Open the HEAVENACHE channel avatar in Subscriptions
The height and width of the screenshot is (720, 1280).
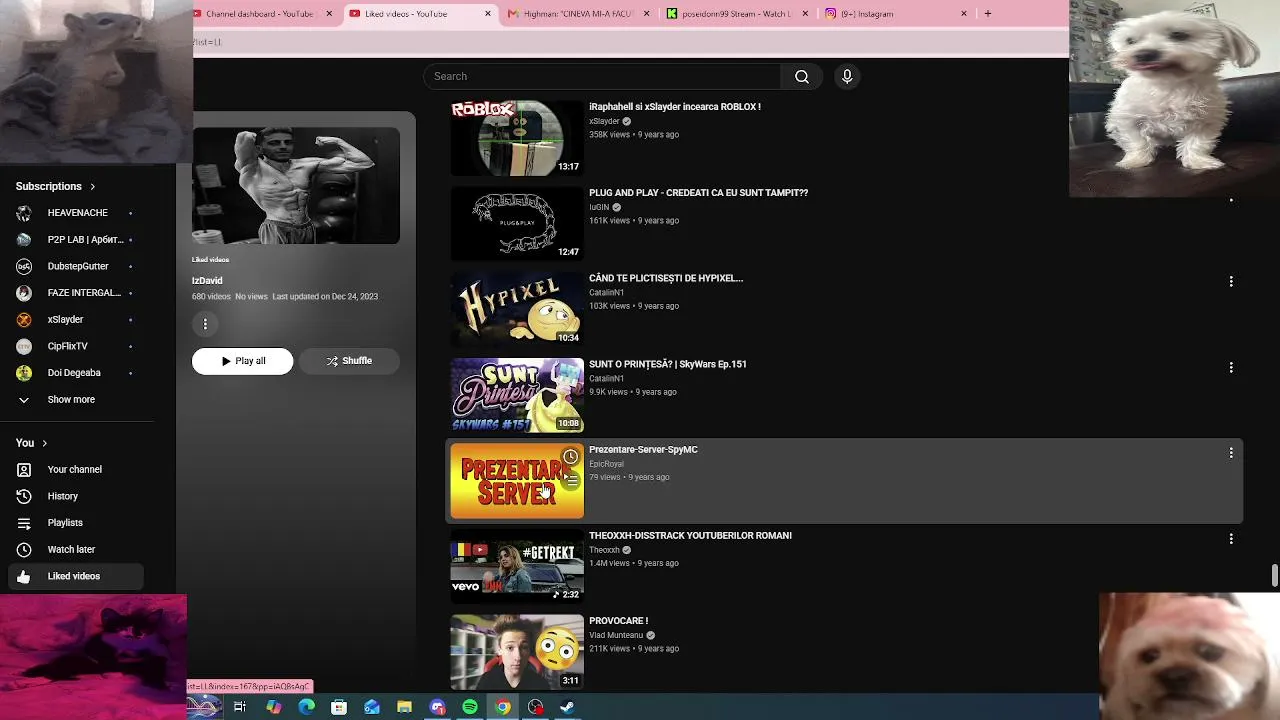pyautogui.click(x=24, y=213)
